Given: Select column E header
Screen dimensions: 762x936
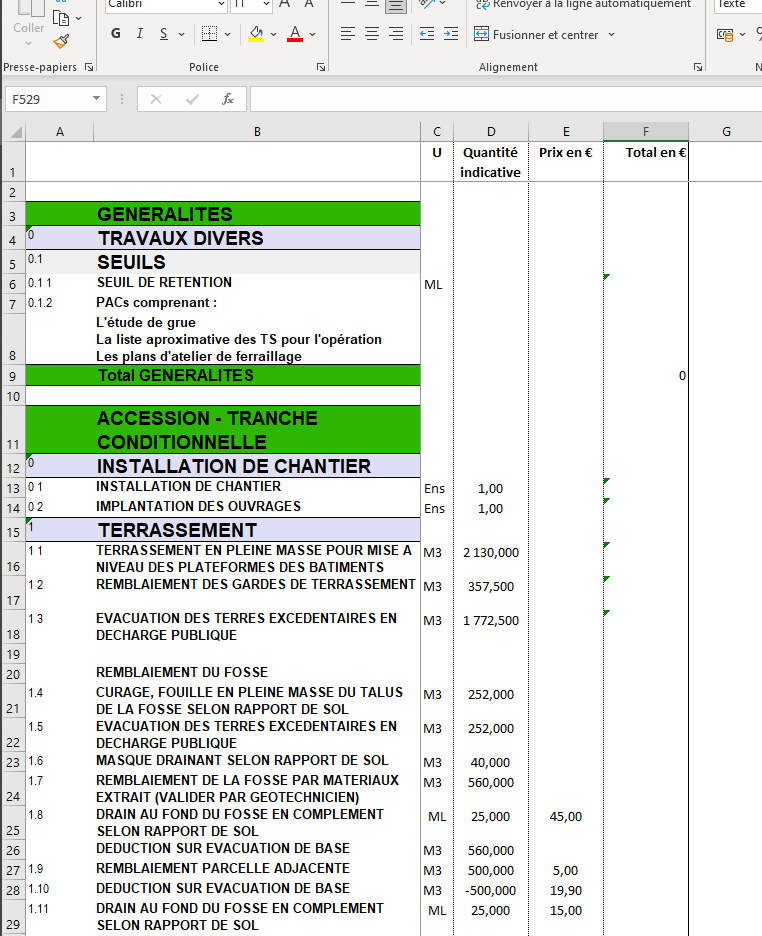Looking at the screenshot, I should (x=566, y=131).
